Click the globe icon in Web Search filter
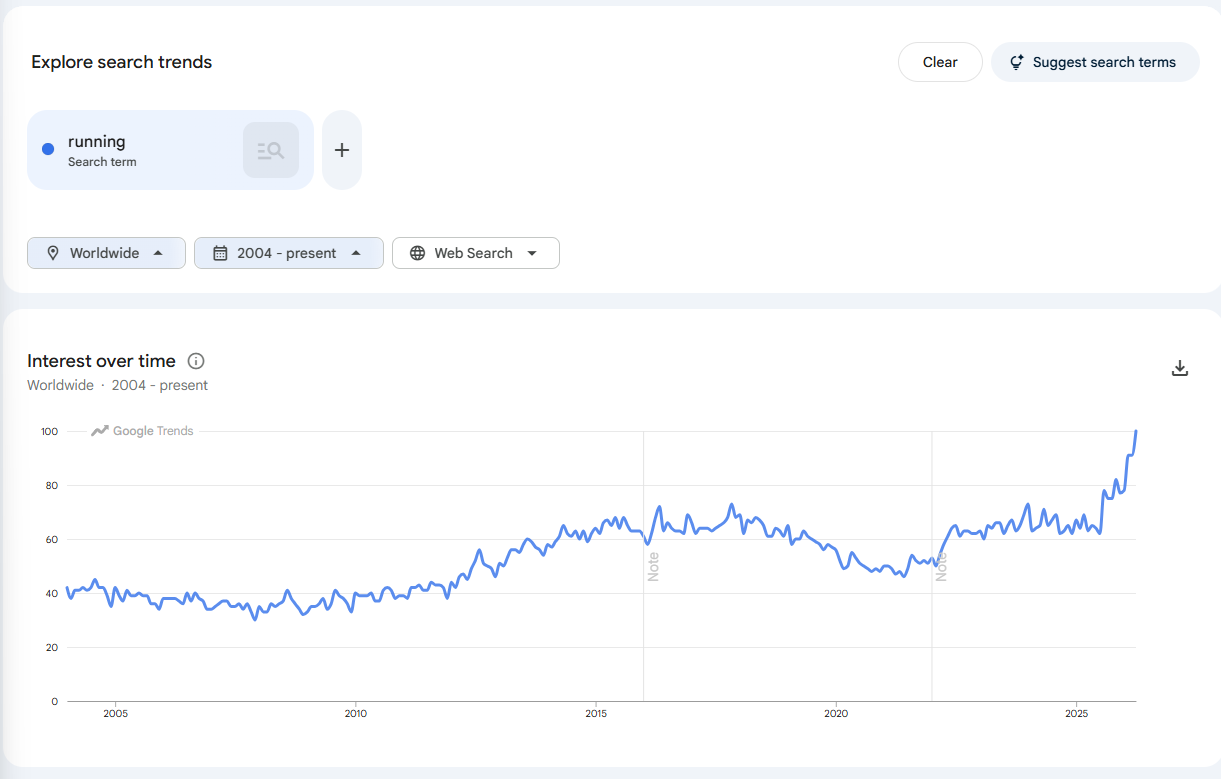 [x=417, y=253]
